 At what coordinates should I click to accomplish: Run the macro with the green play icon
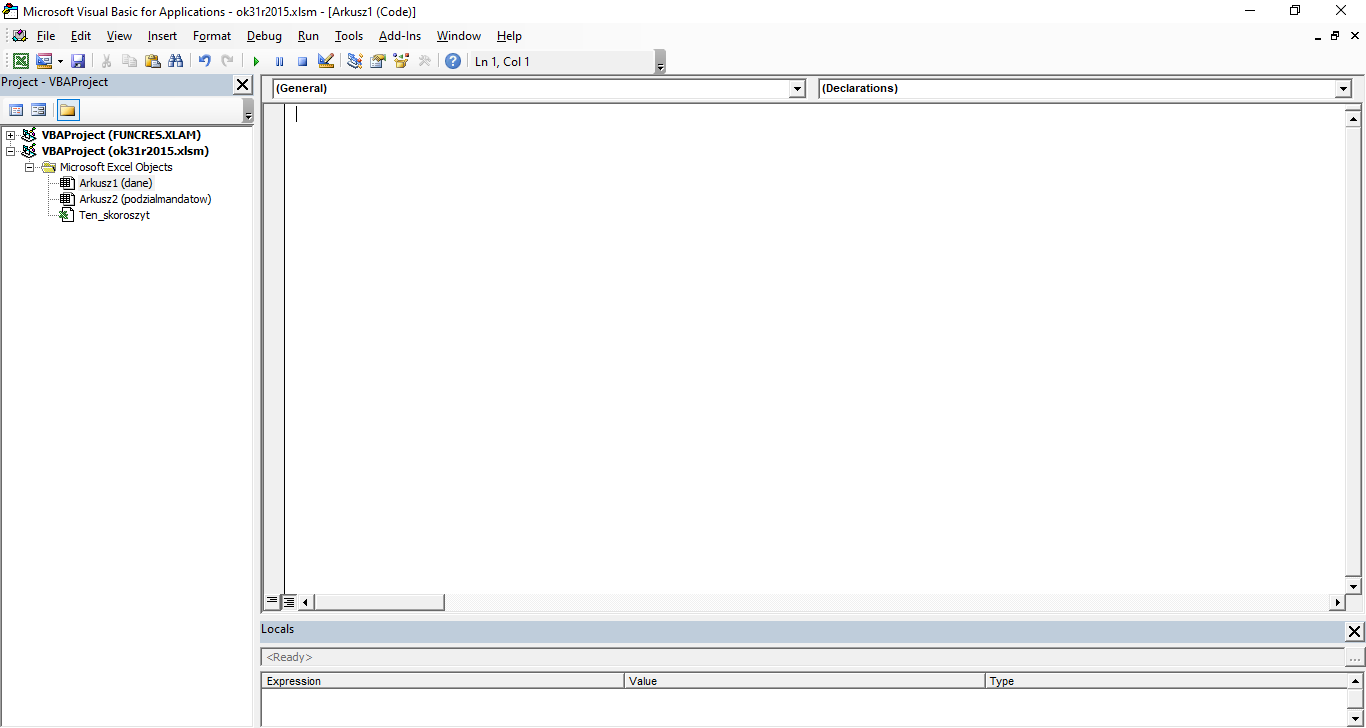tap(256, 61)
